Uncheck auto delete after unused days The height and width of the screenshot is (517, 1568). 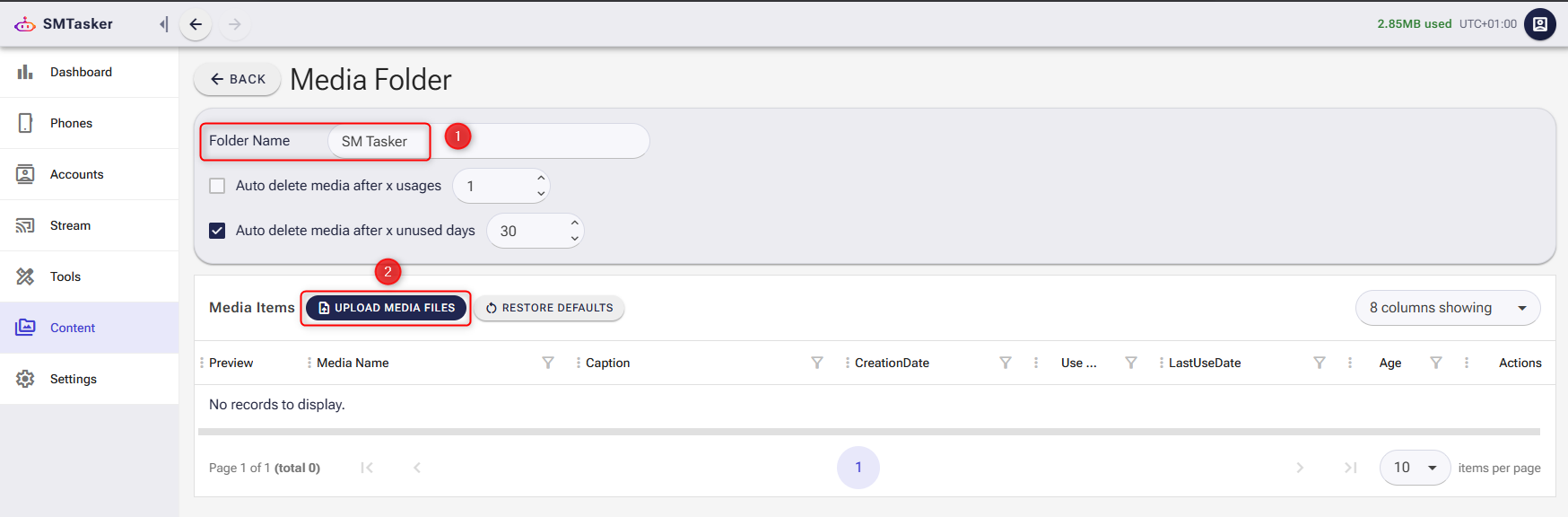217,231
